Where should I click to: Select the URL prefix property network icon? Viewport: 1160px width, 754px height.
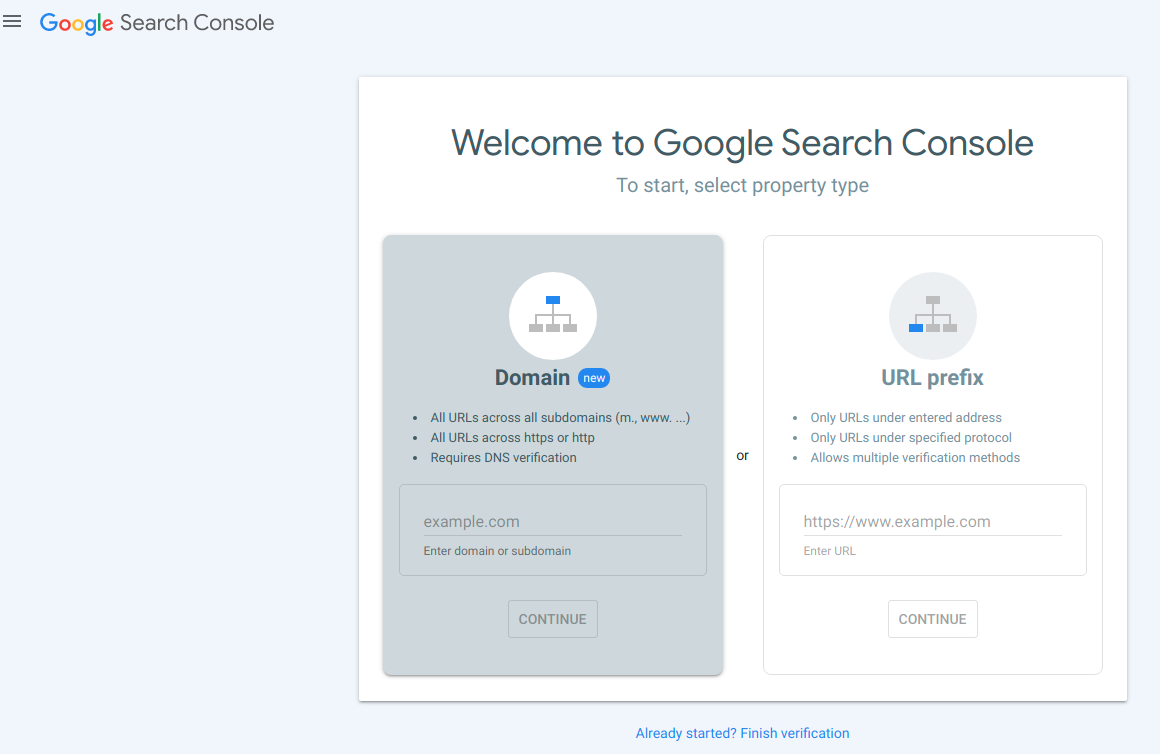(932, 316)
